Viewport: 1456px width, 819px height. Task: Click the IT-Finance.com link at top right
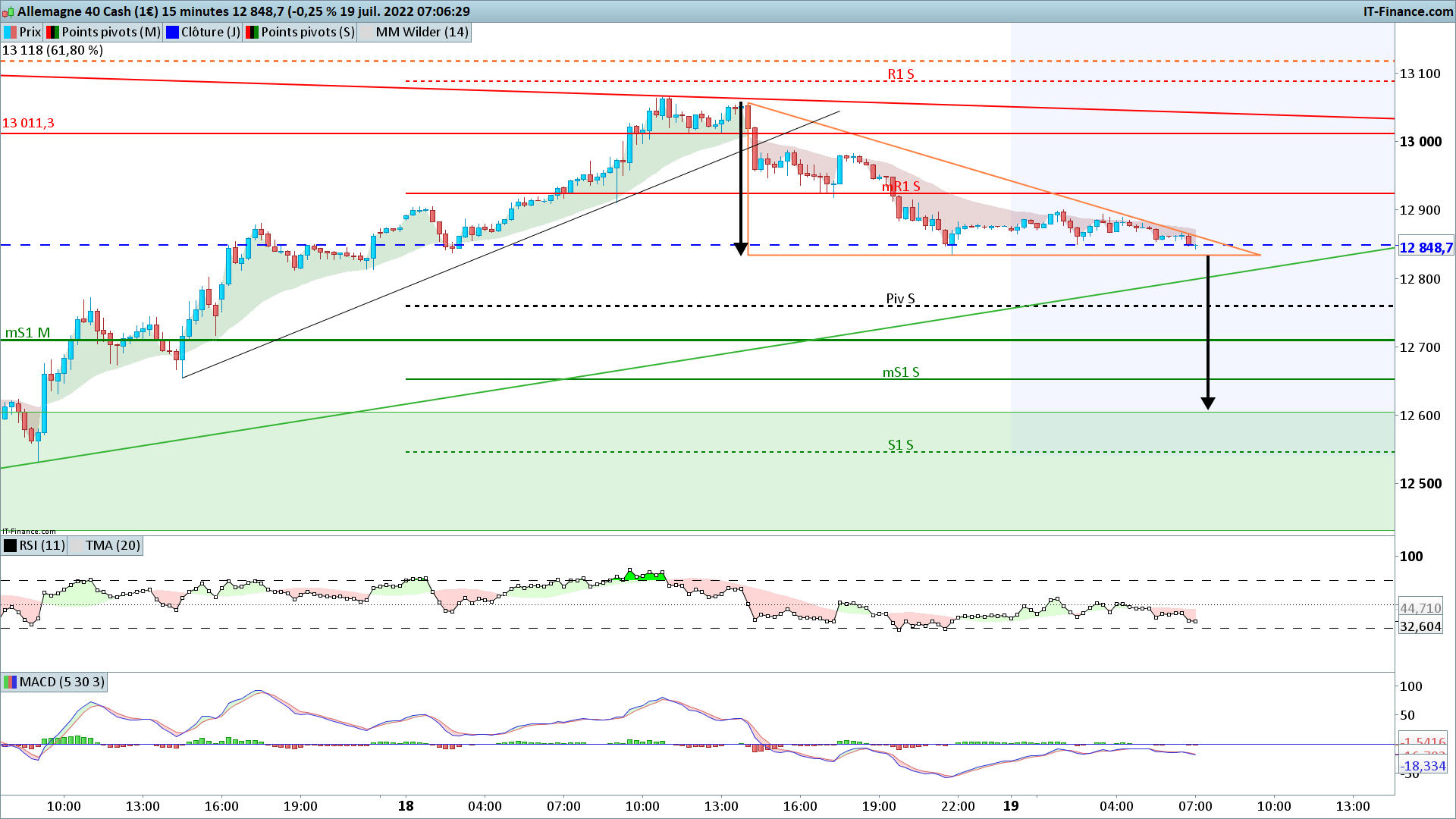(1407, 11)
